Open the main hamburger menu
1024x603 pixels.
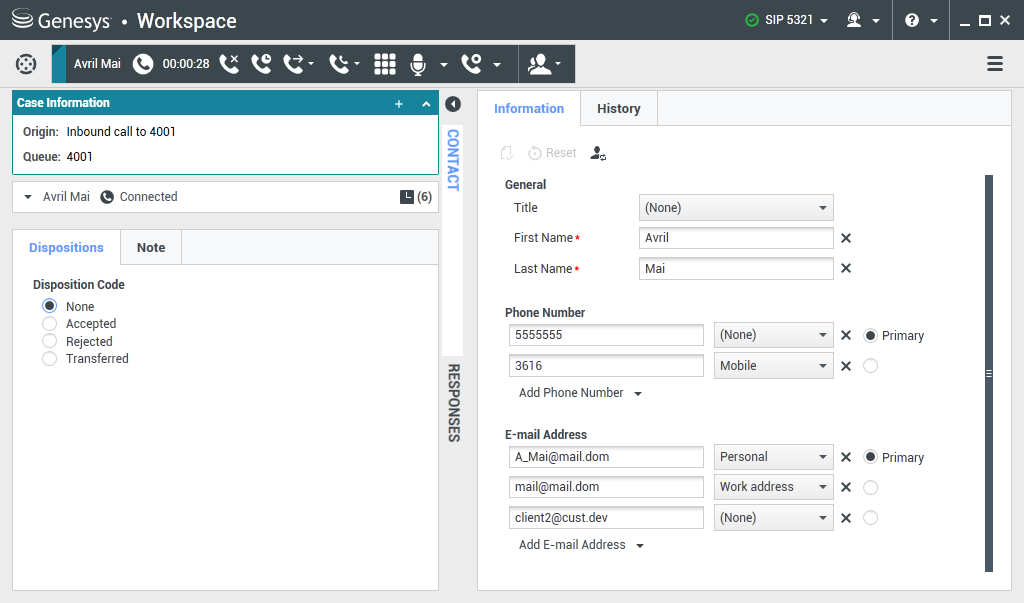(995, 63)
